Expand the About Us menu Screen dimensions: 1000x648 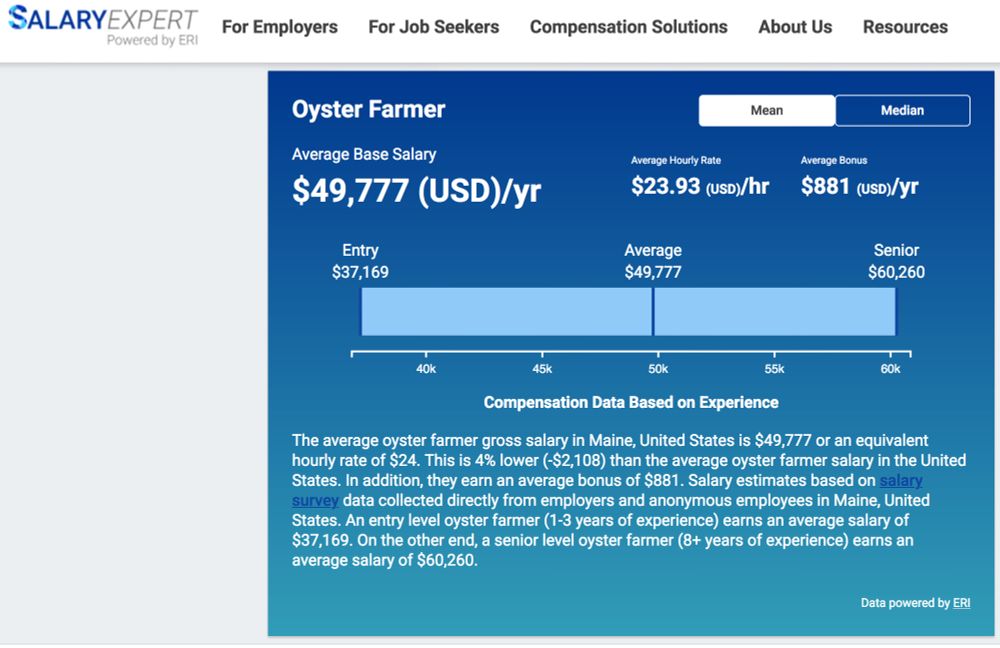tap(795, 27)
